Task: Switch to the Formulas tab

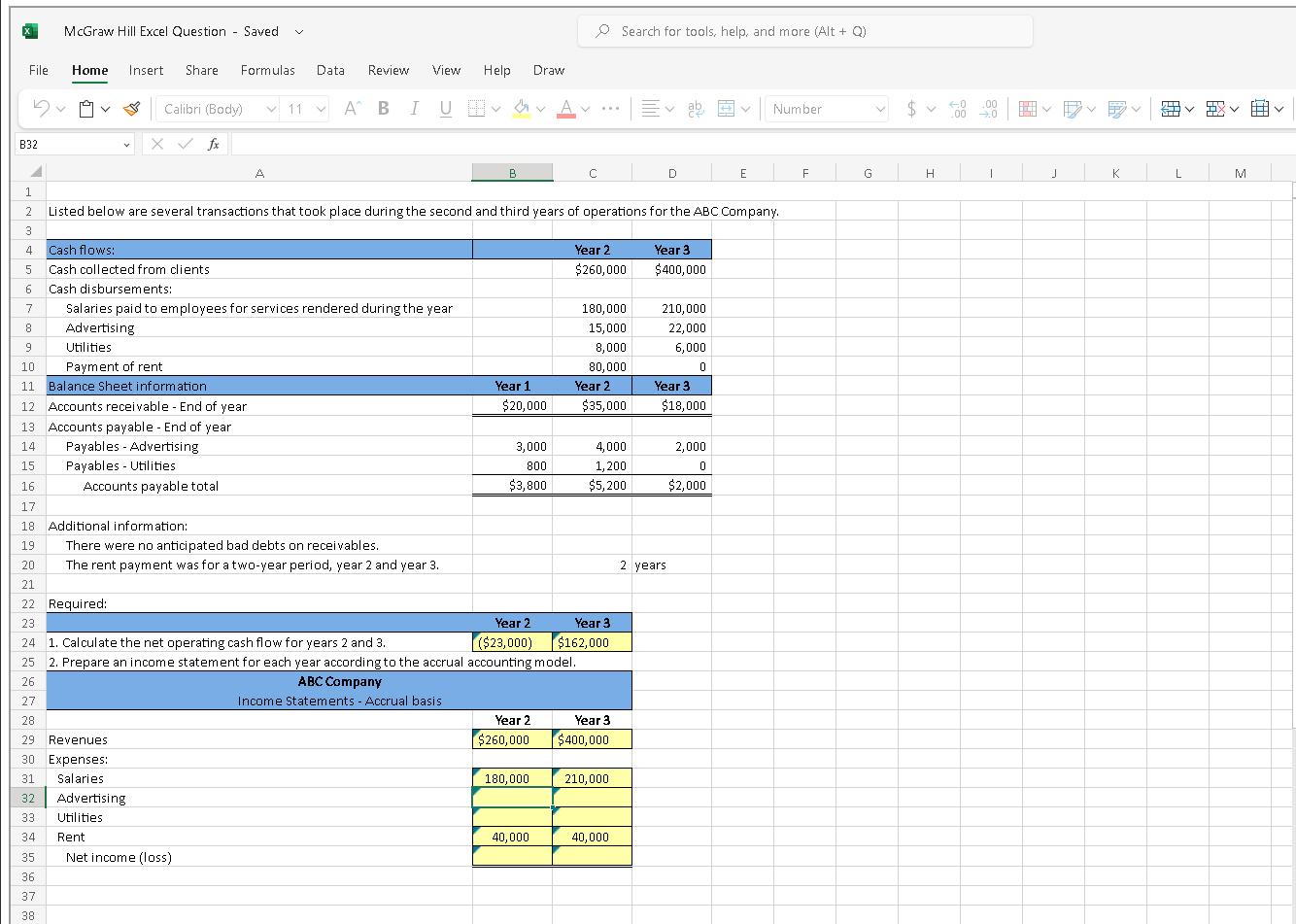Action: [x=267, y=70]
